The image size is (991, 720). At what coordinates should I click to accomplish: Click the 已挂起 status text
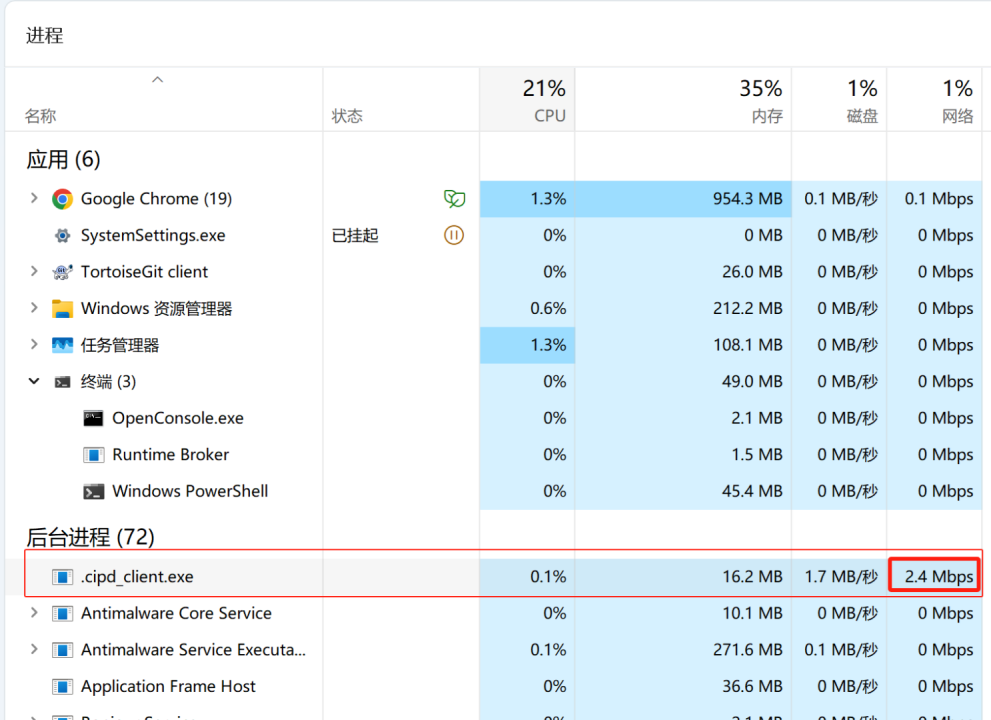coord(355,236)
